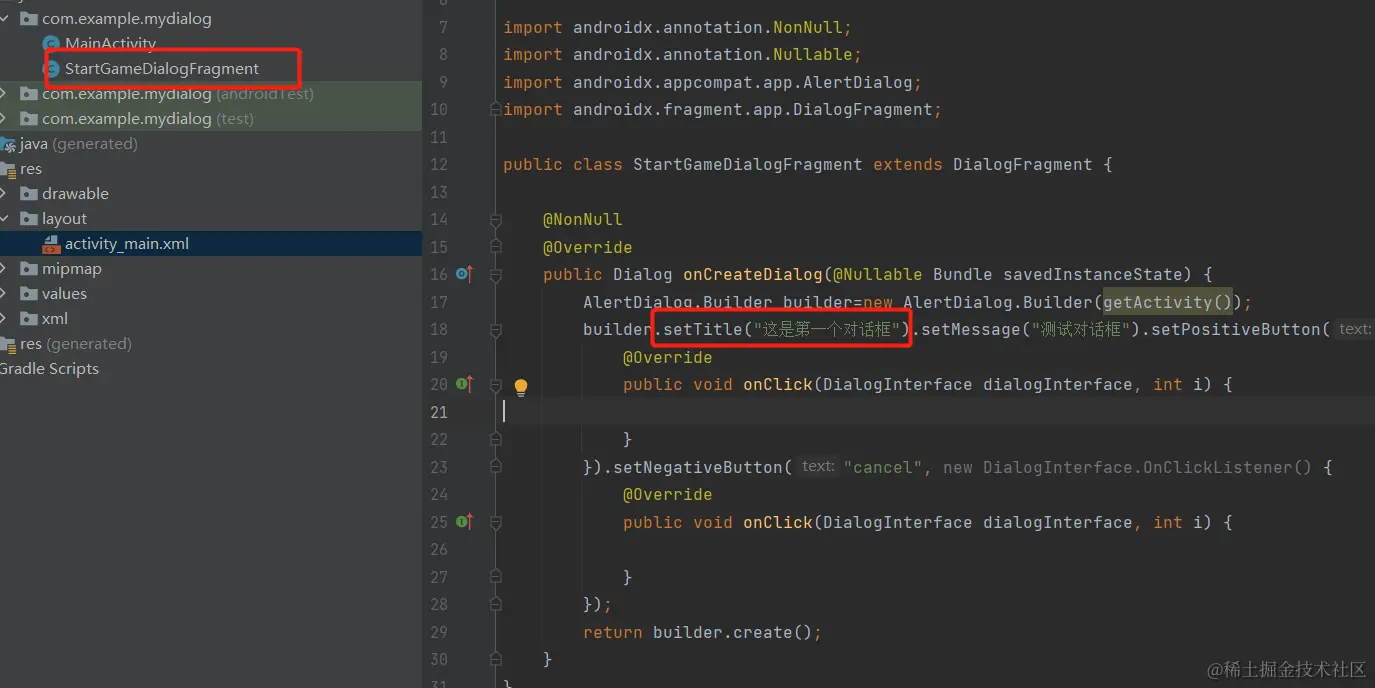Expand the mipmap folder arrow
The width and height of the screenshot is (1375, 688).
click(x=5, y=269)
